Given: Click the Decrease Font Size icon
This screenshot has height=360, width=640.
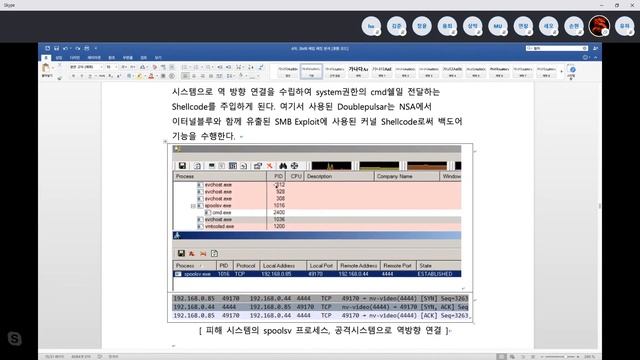Looking at the screenshot, I should pyautogui.click(x=133, y=67).
